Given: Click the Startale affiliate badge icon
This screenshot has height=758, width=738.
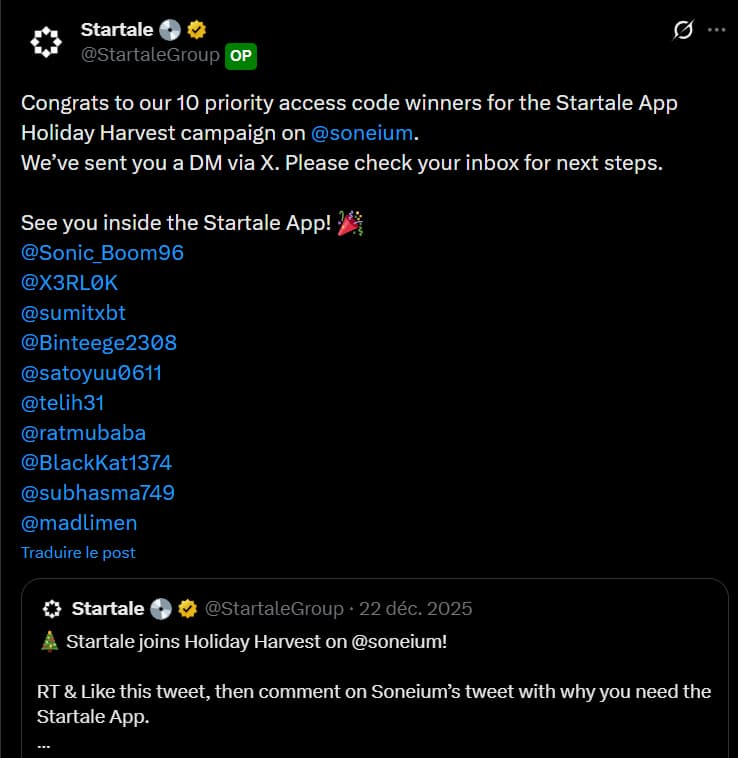Looking at the screenshot, I should tap(169, 30).
